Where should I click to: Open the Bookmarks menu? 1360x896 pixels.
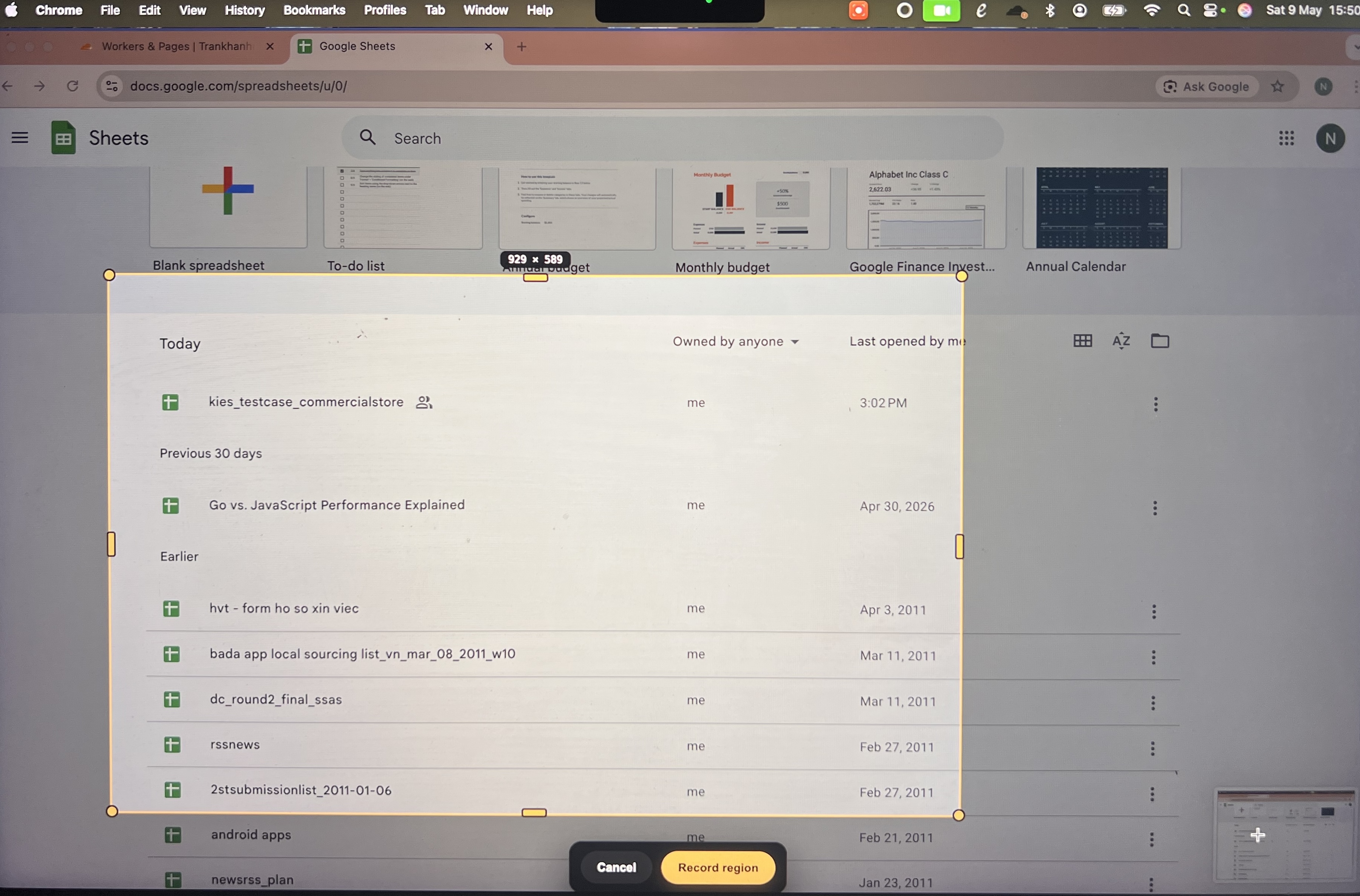[314, 10]
